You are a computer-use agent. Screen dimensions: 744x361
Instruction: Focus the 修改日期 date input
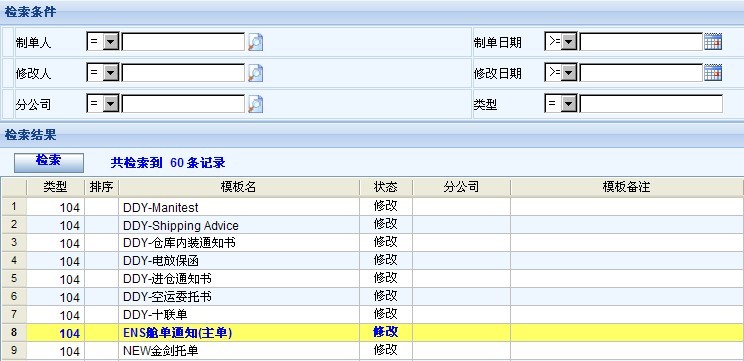641,73
